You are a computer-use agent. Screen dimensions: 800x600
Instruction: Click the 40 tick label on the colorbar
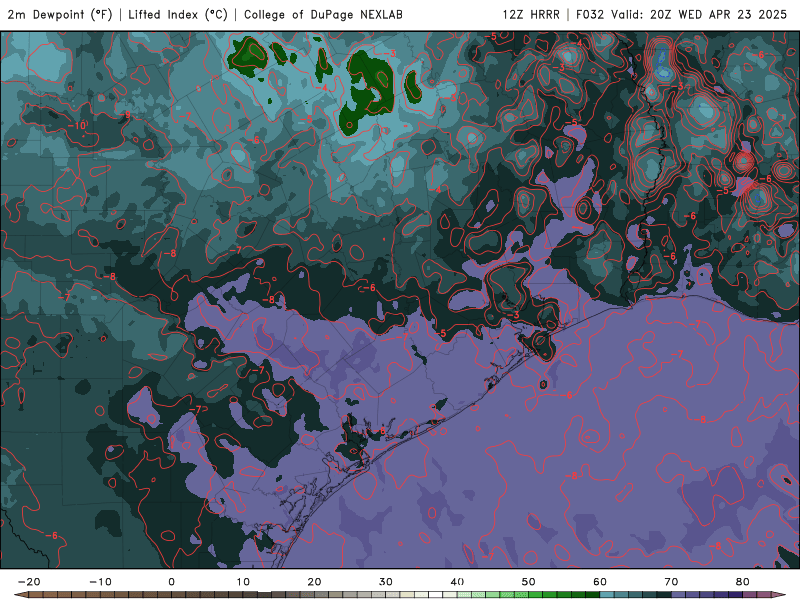[x=457, y=582]
